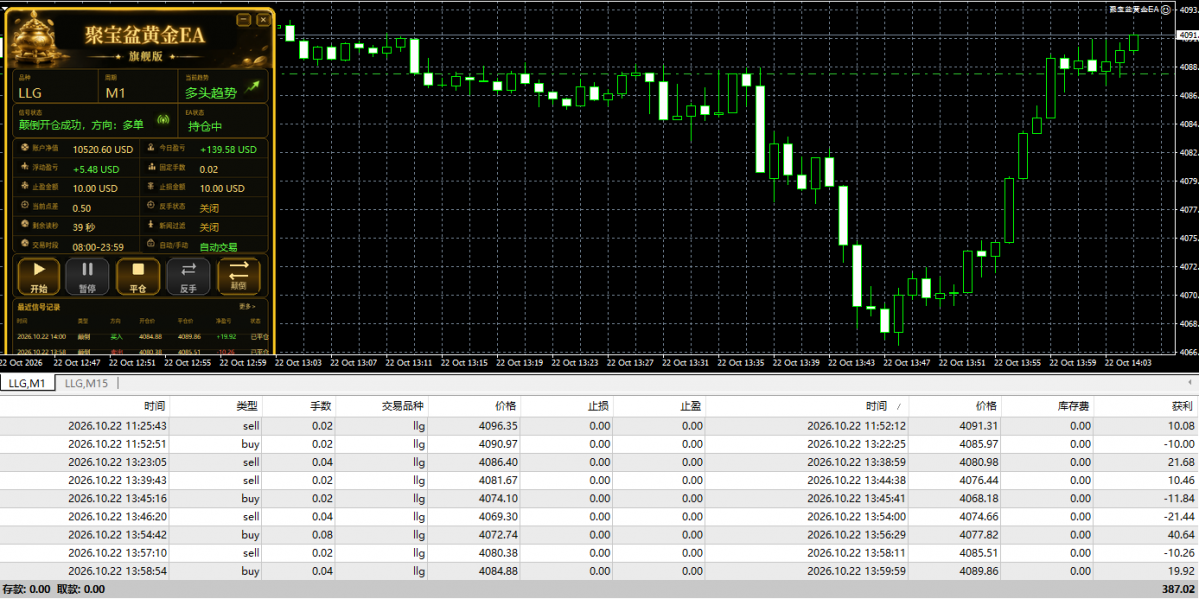Click the icon beside 账户净值
Viewport: 1199px width, 599px height.
click(24, 147)
